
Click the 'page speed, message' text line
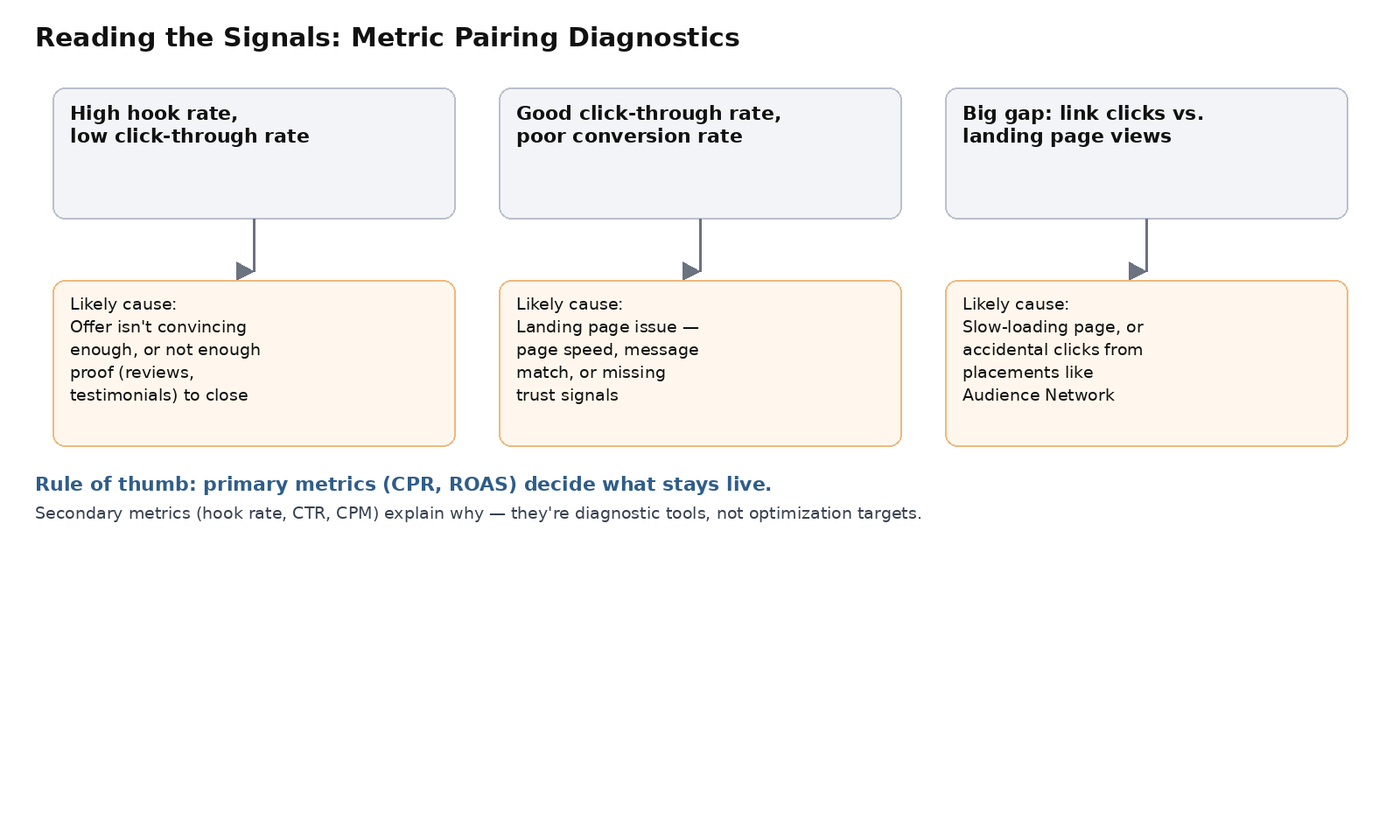click(607, 350)
